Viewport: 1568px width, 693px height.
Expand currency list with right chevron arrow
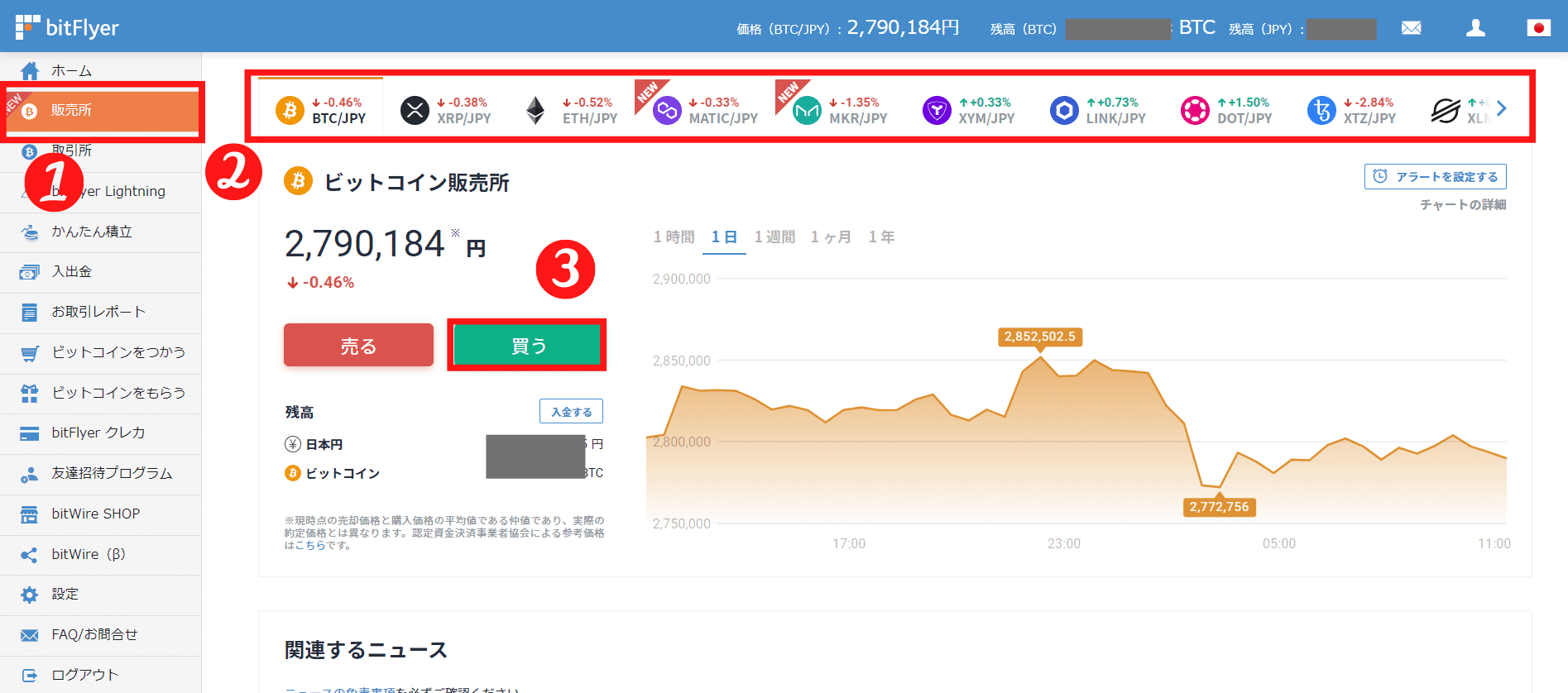coord(1502,108)
